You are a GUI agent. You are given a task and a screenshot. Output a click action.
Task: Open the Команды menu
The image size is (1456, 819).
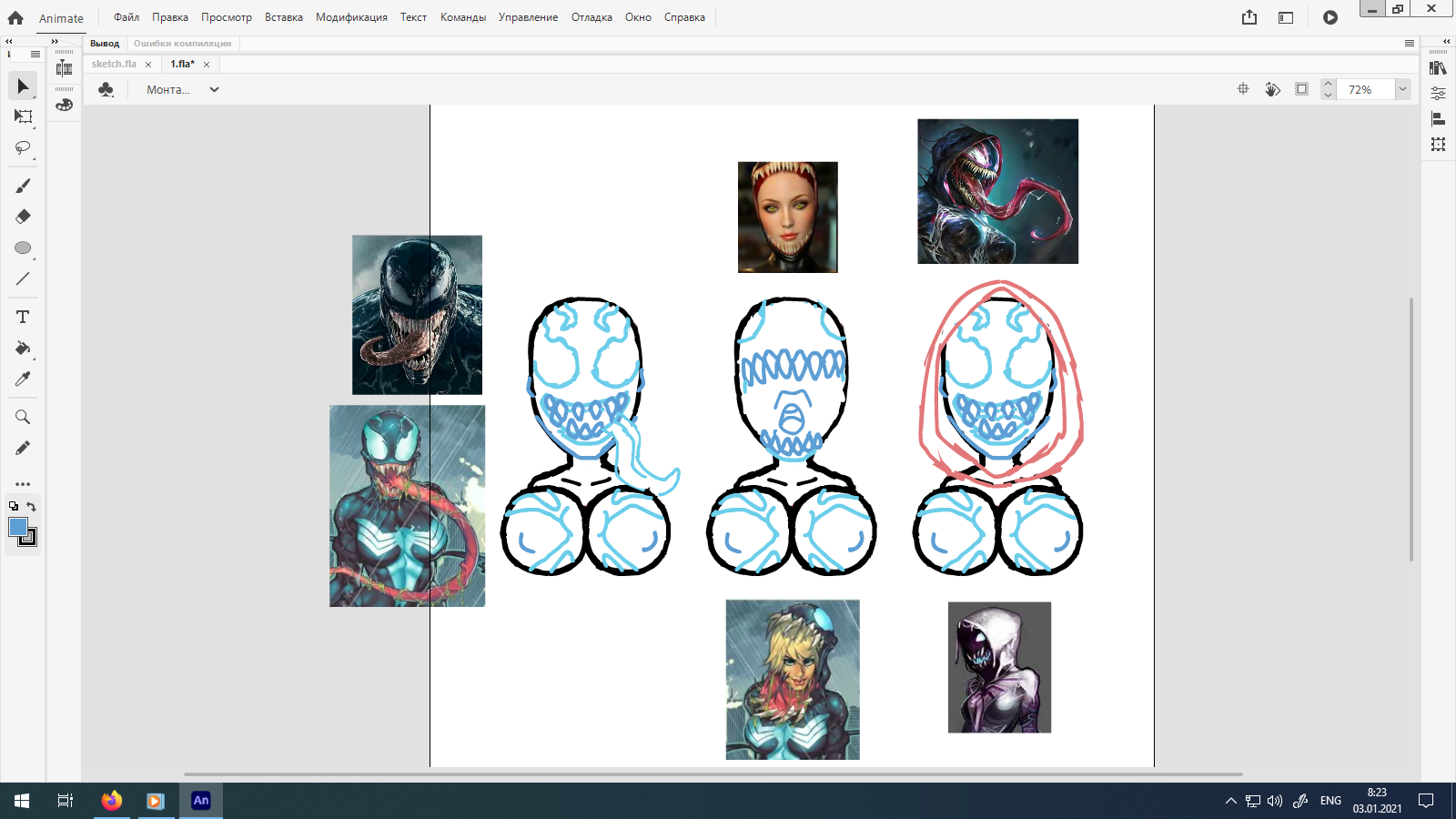463,17
